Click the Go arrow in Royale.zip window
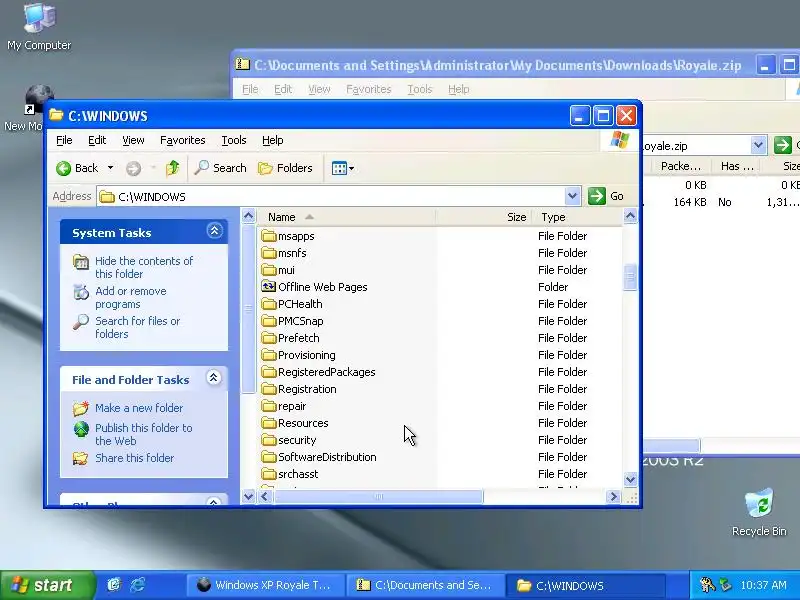Viewport: 800px width, 600px height. tap(782, 145)
